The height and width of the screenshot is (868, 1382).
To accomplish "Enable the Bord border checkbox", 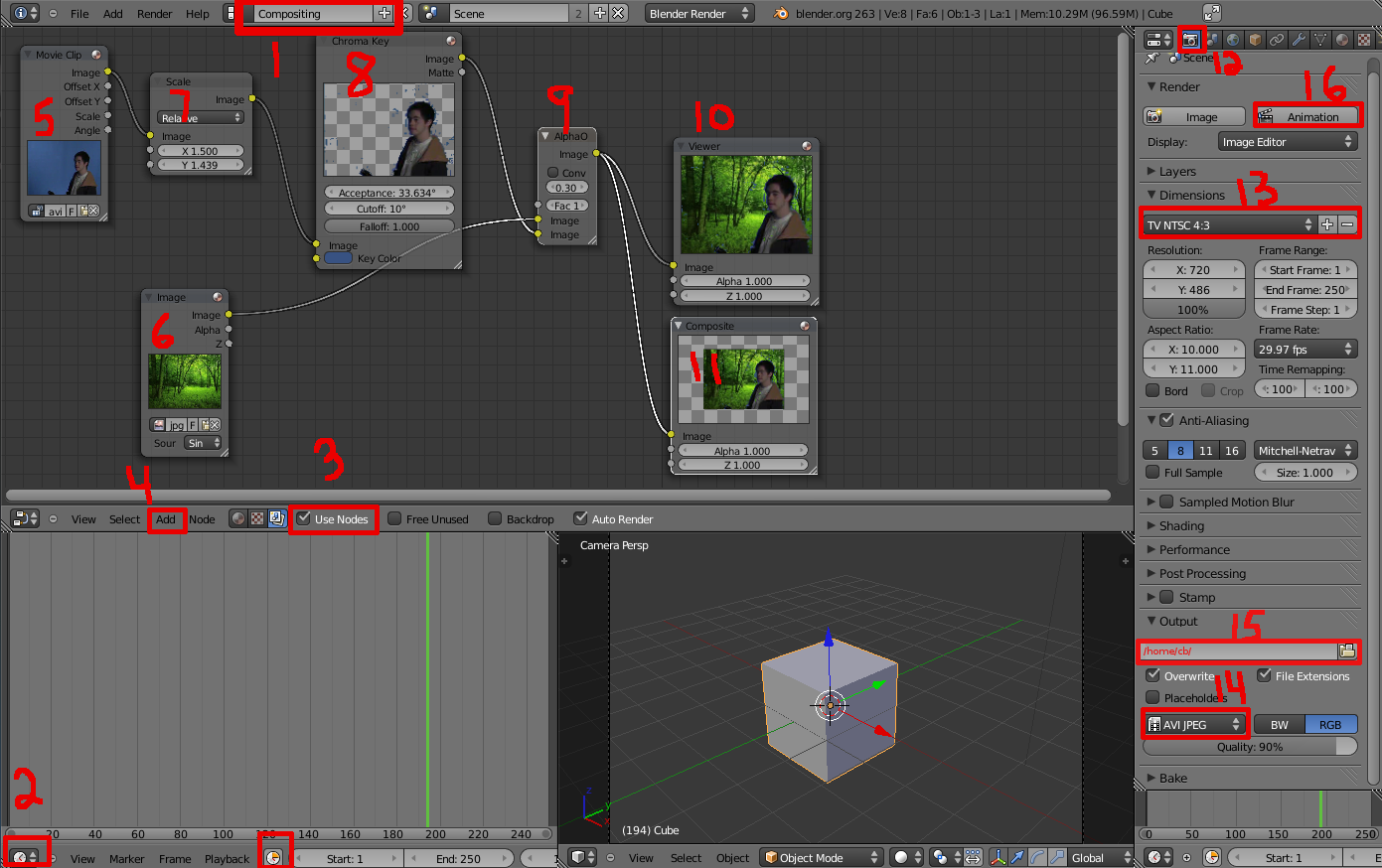I will [x=1152, y=390].
